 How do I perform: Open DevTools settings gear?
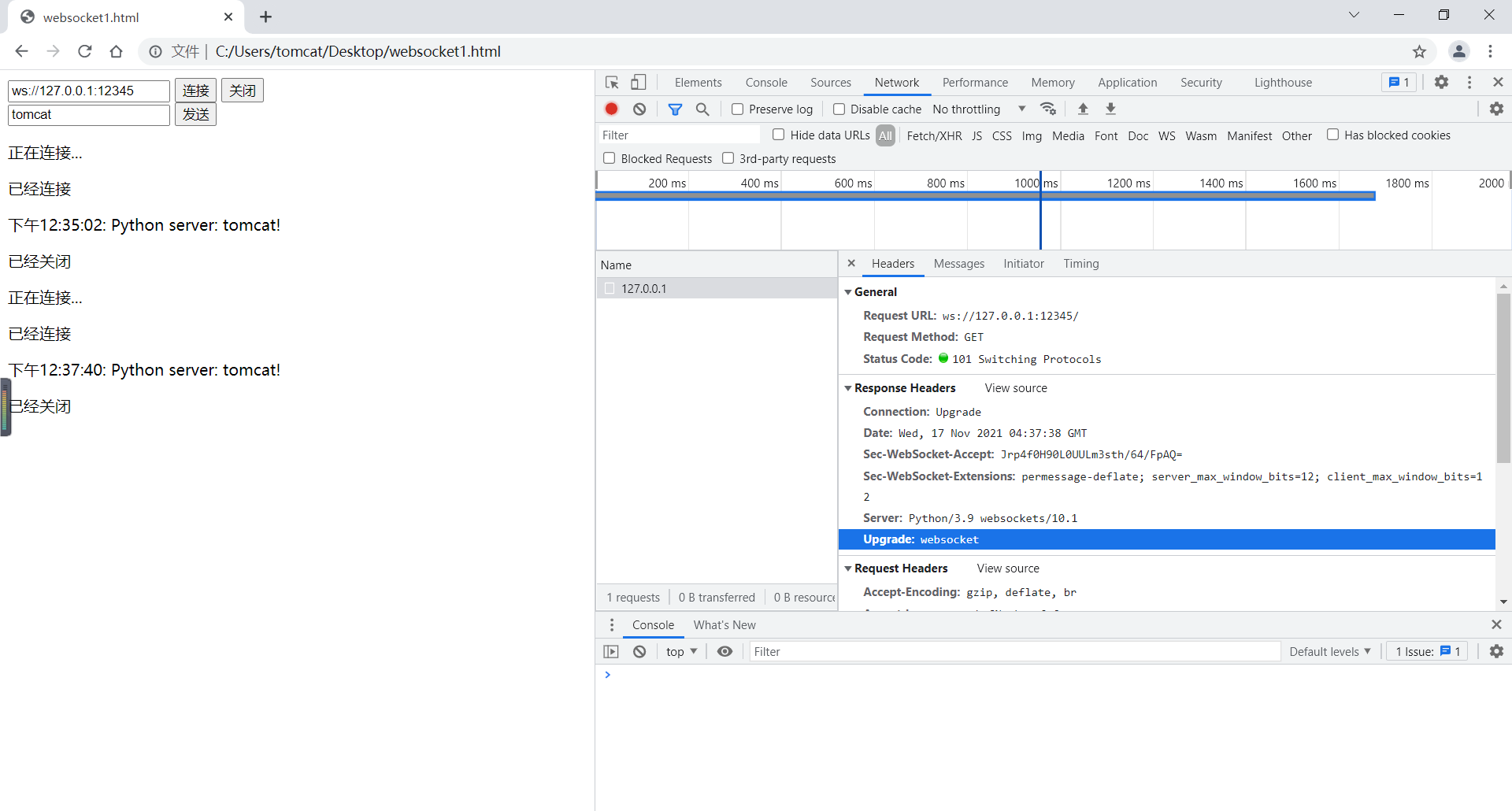(1441, 82)
